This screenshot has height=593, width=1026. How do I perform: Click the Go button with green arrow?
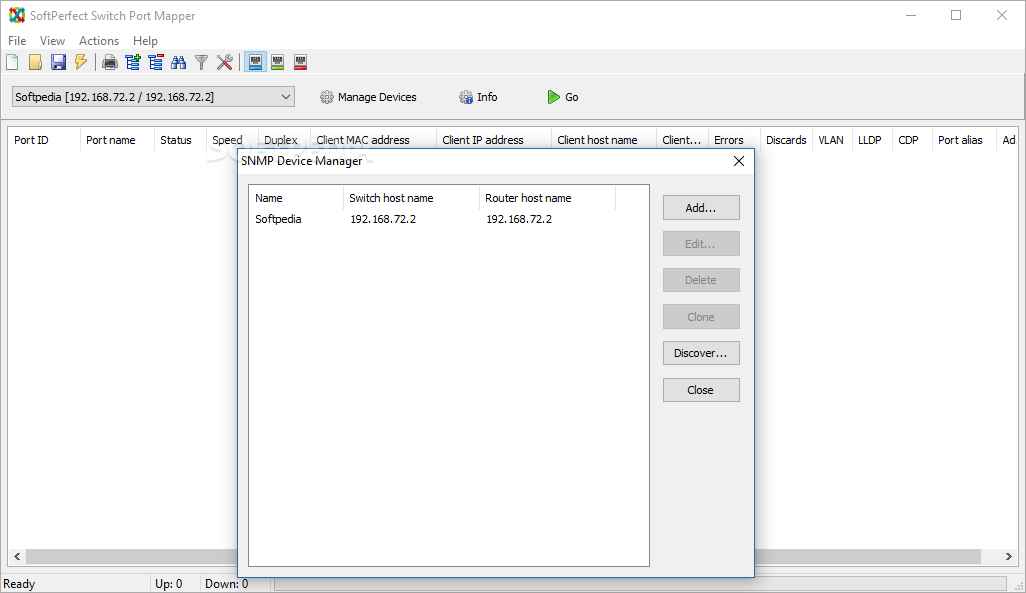click(563, 97)
